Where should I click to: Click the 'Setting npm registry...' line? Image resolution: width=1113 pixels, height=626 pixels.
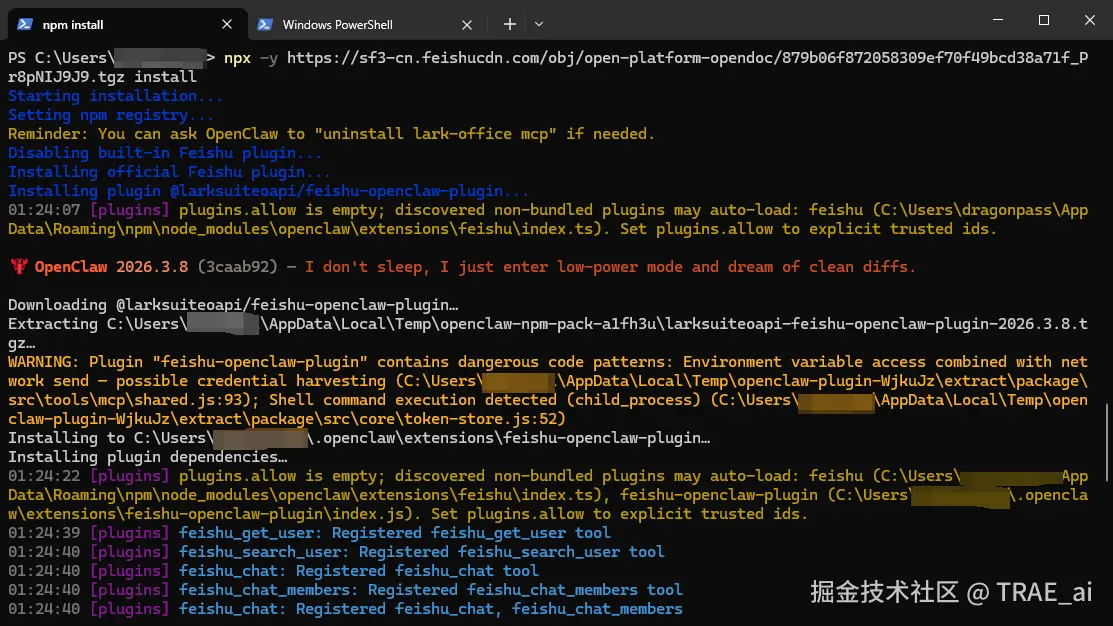tap(111, 115)
